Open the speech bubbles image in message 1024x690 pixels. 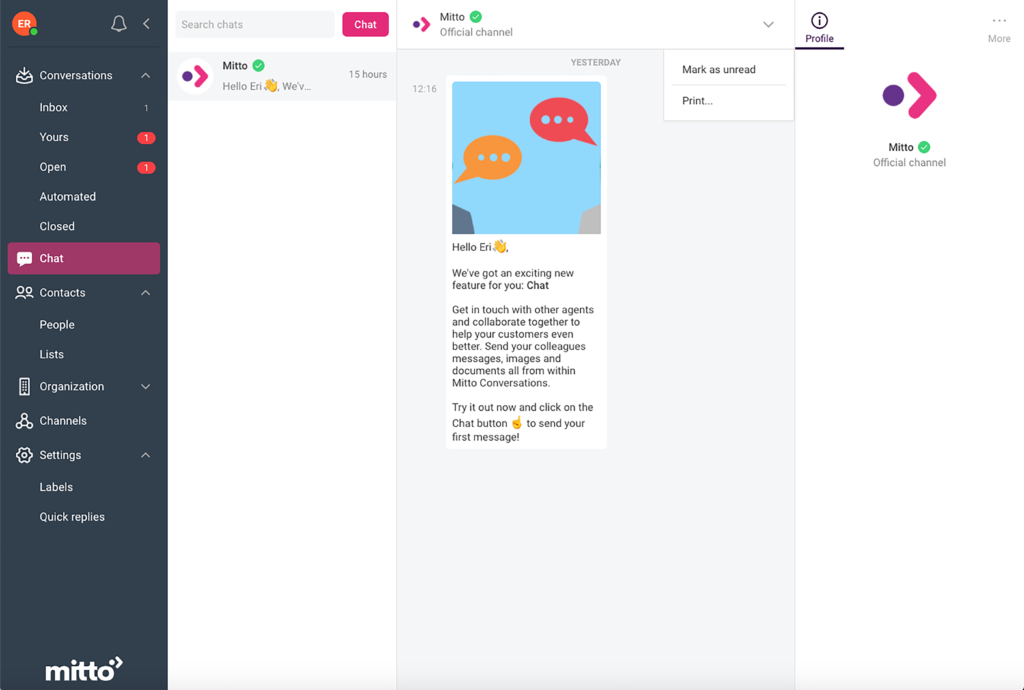click(526, 157)
